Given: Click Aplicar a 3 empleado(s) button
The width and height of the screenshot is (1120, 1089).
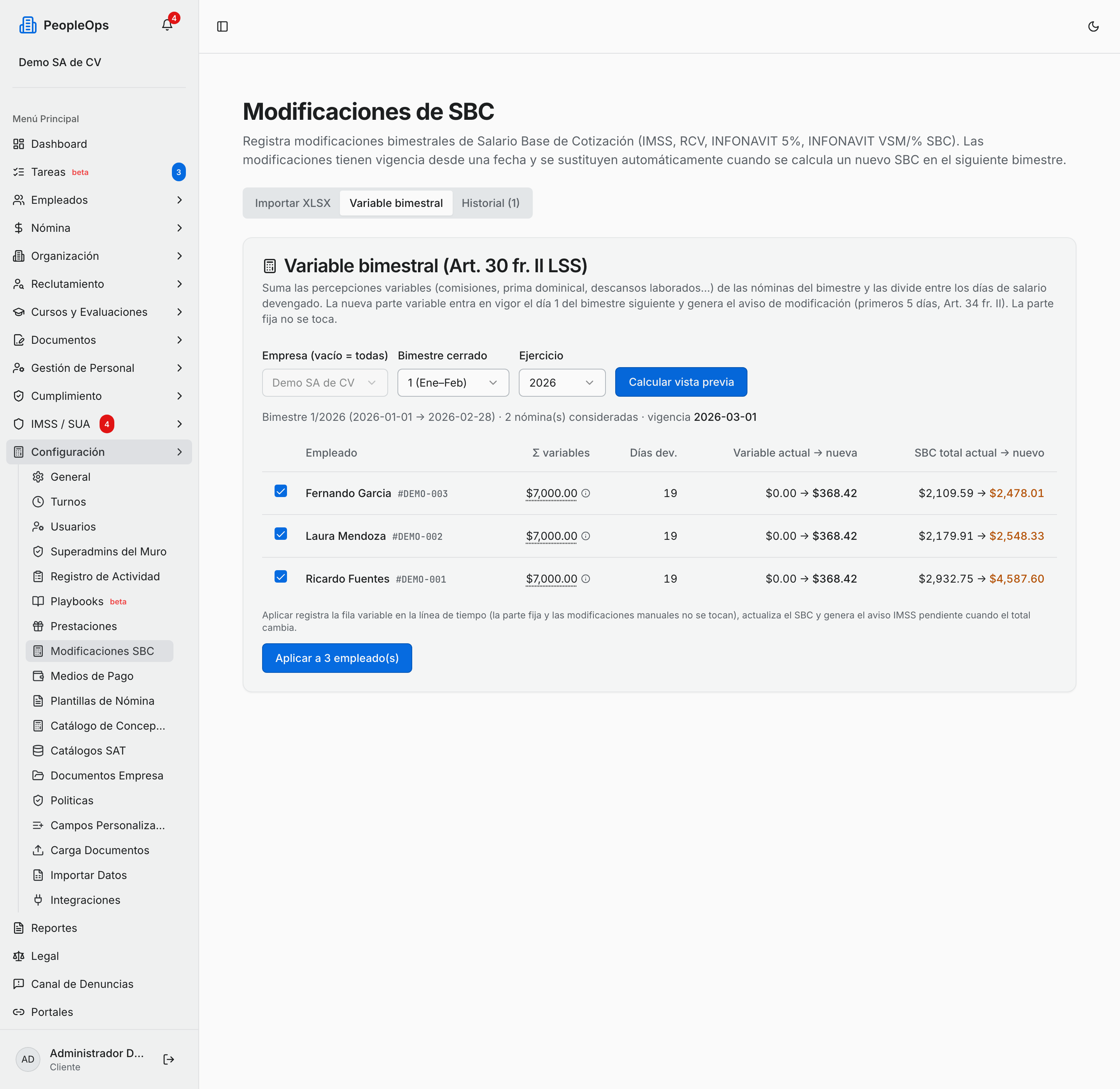Looking at the screenshot, I should (337, 658).
